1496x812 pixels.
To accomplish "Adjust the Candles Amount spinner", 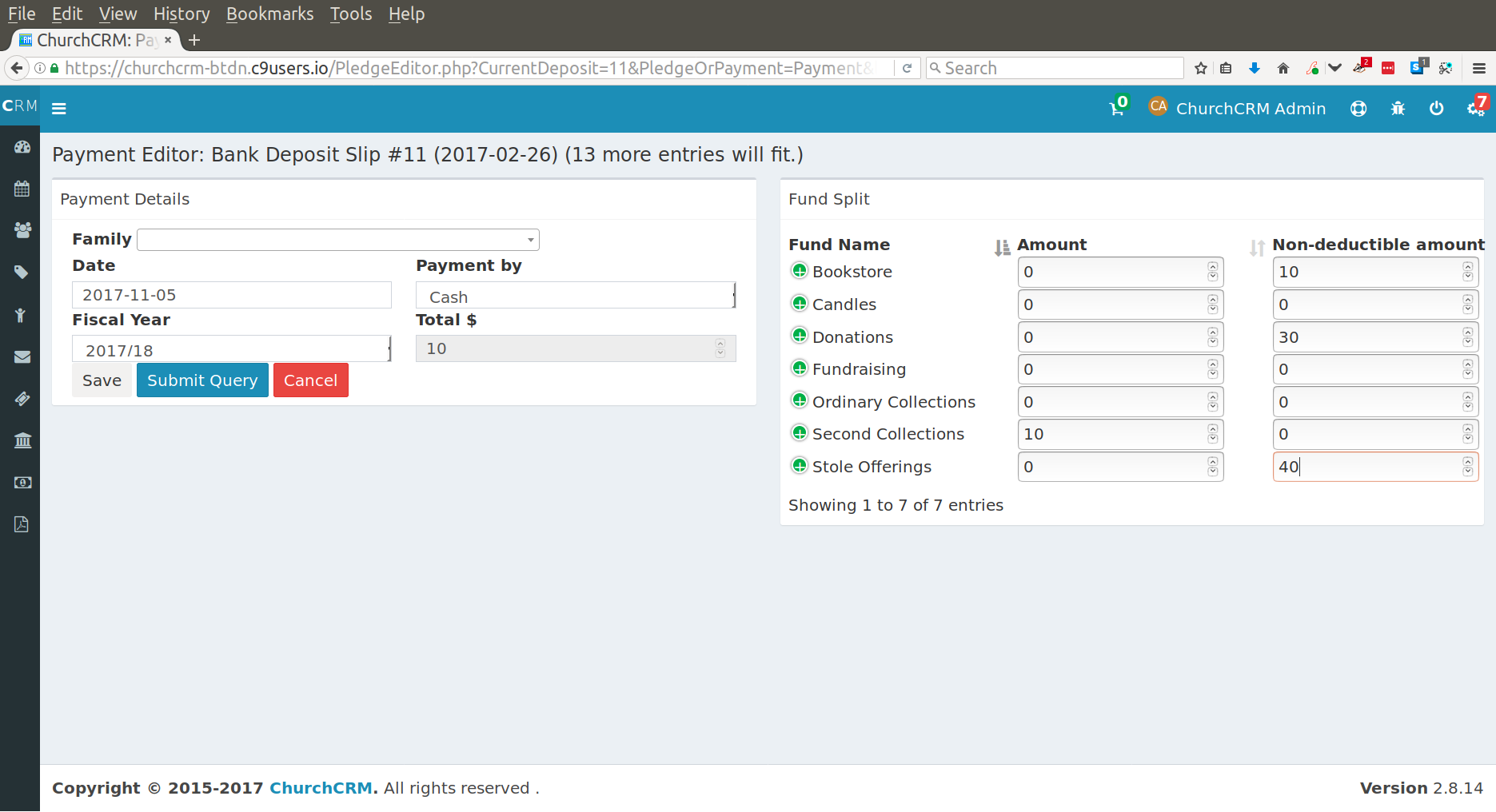I will 1213,304.
